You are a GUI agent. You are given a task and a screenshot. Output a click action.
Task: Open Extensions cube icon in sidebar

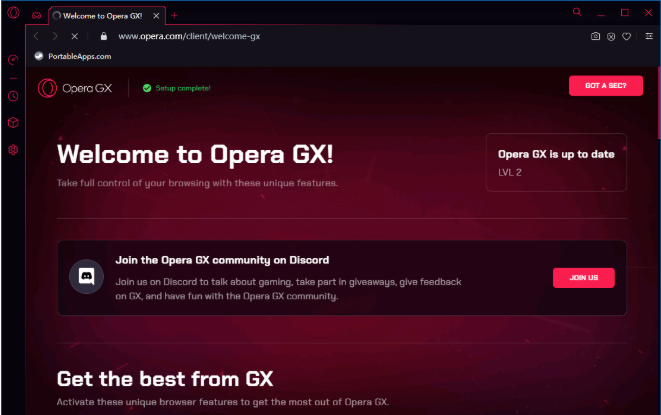13,123
